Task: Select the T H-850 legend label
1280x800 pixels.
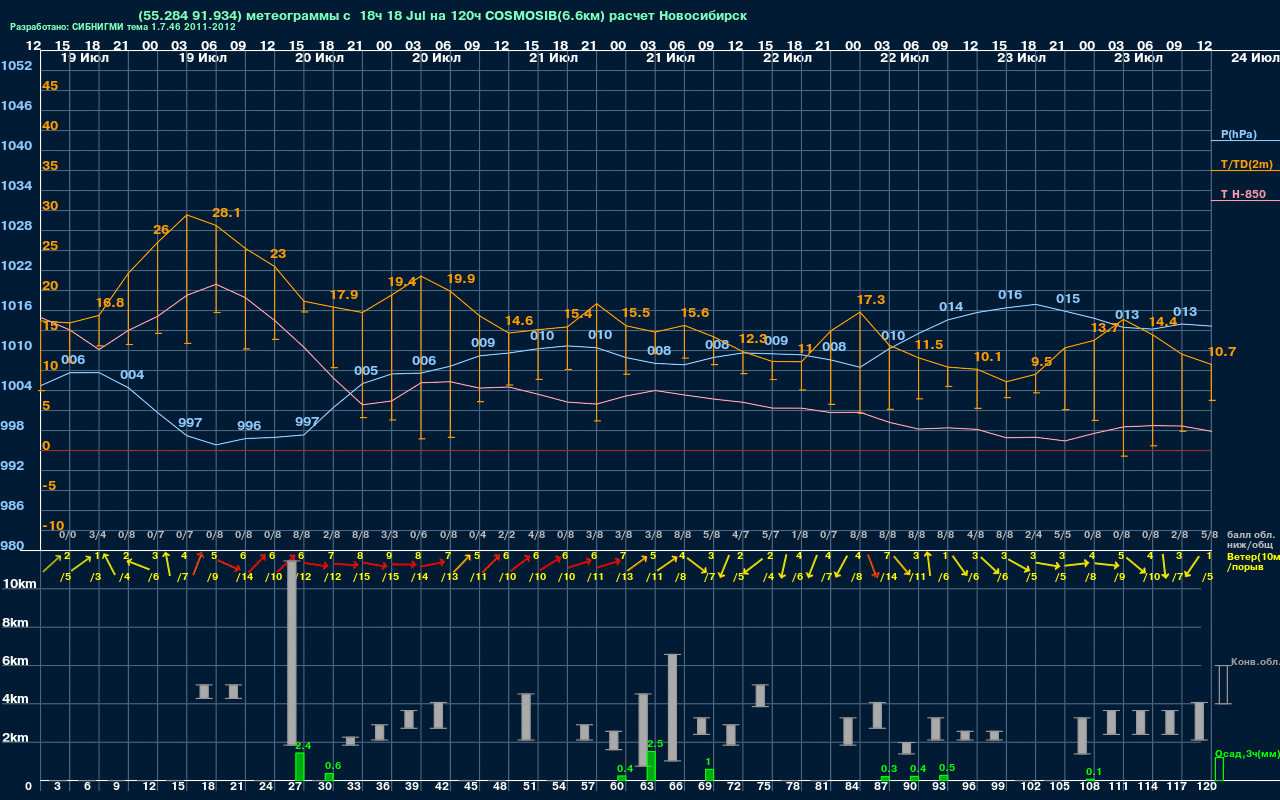Action: pyautogui.click(x=1242, y=194)
